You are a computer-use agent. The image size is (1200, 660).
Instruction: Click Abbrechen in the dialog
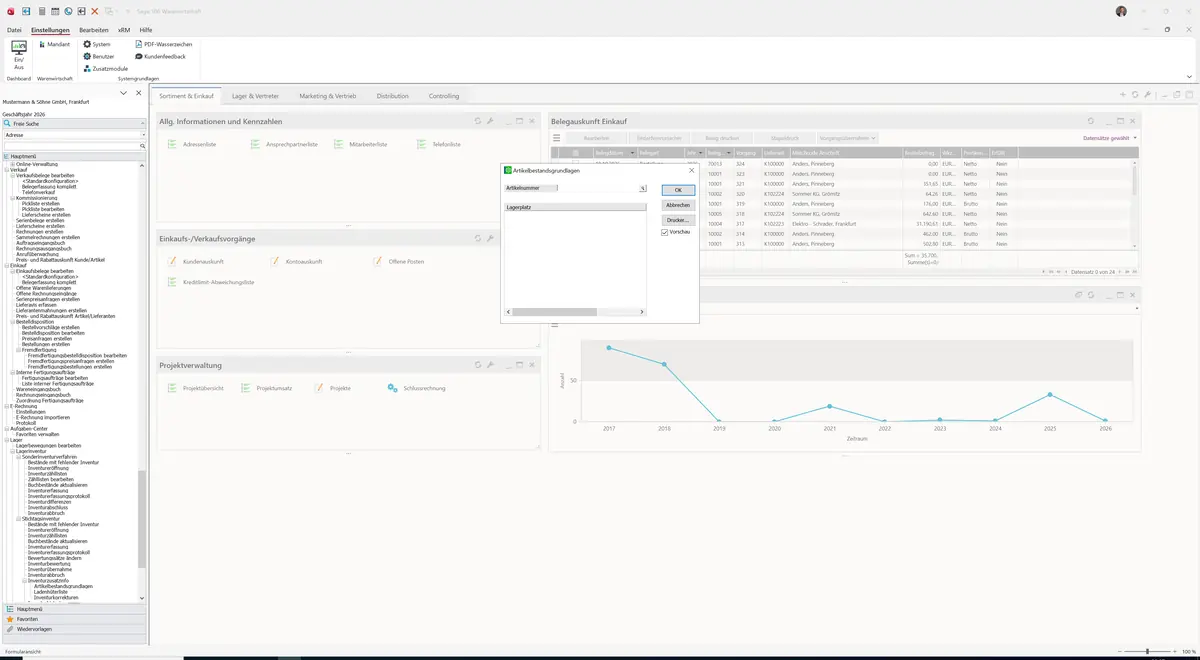point(678,205)
